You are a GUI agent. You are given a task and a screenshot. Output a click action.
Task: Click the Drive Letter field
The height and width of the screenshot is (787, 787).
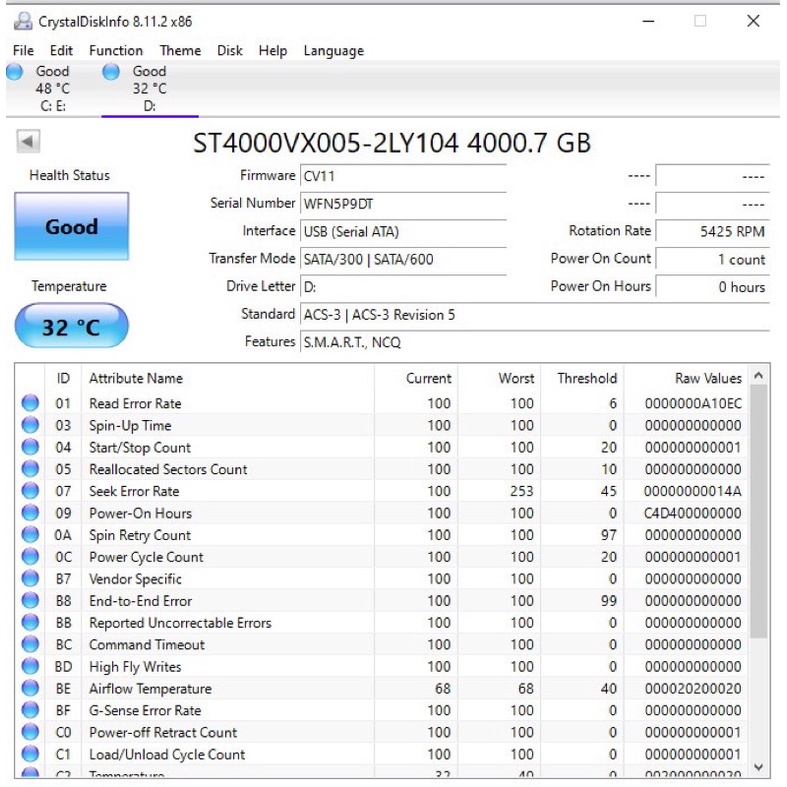point(403,287)
